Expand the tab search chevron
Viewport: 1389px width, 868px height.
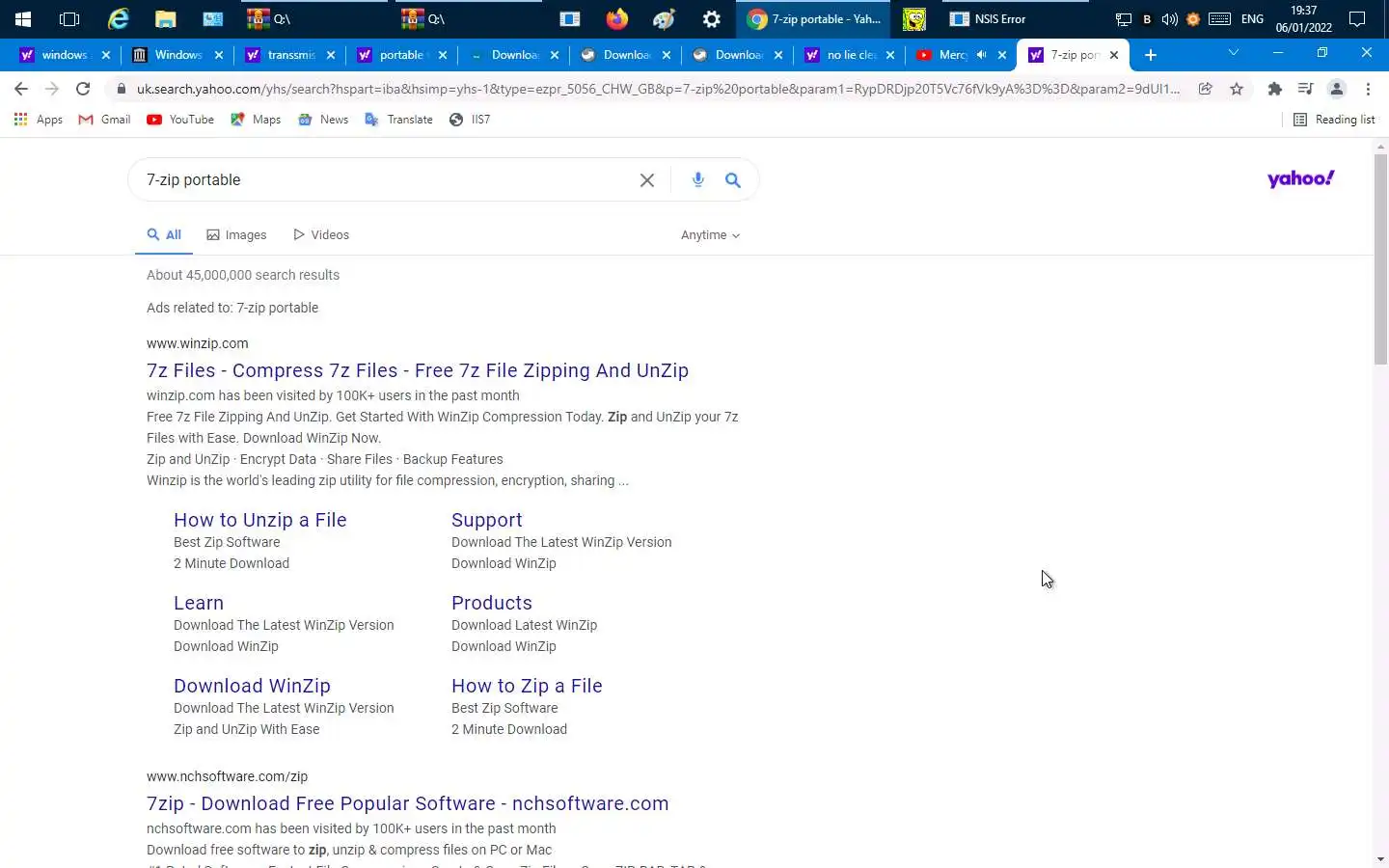(1233, 53)
